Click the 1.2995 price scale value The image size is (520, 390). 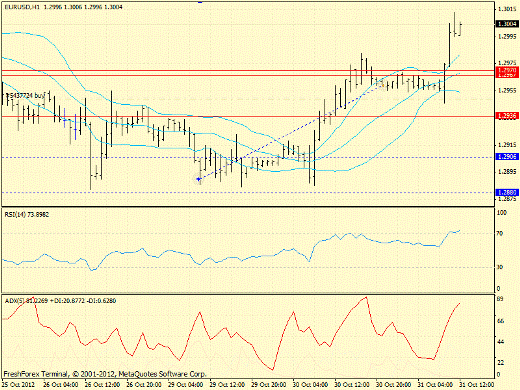(507, 36)
